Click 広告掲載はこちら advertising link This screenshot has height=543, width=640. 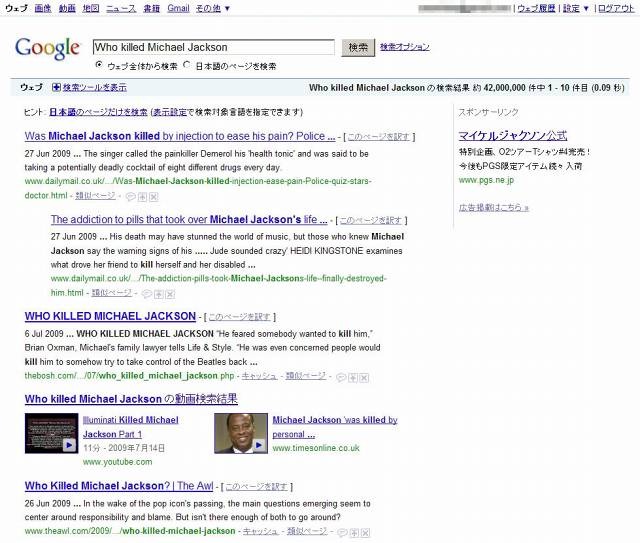[493, 207]
